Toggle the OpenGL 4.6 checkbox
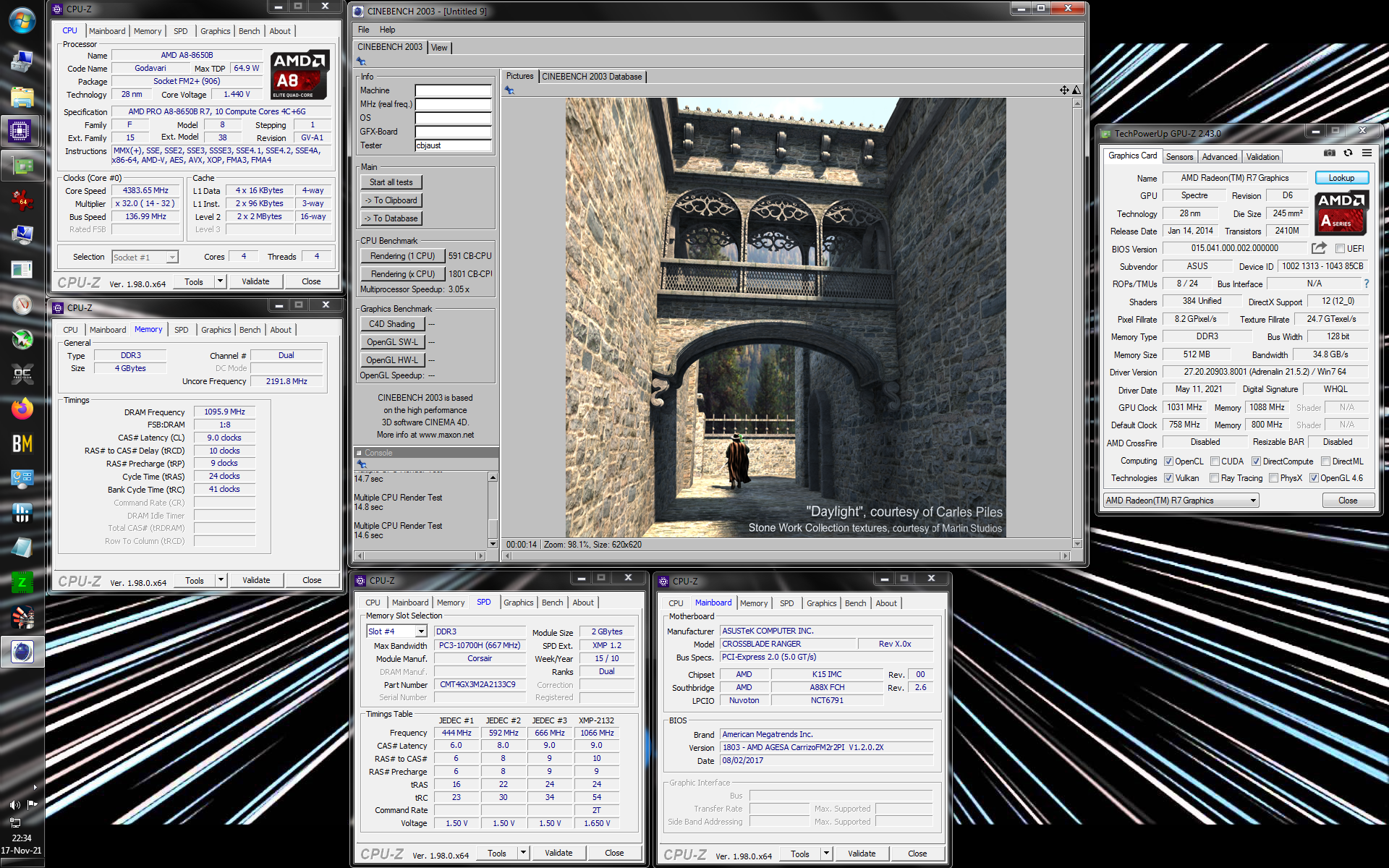 (x=1314, y=478)
